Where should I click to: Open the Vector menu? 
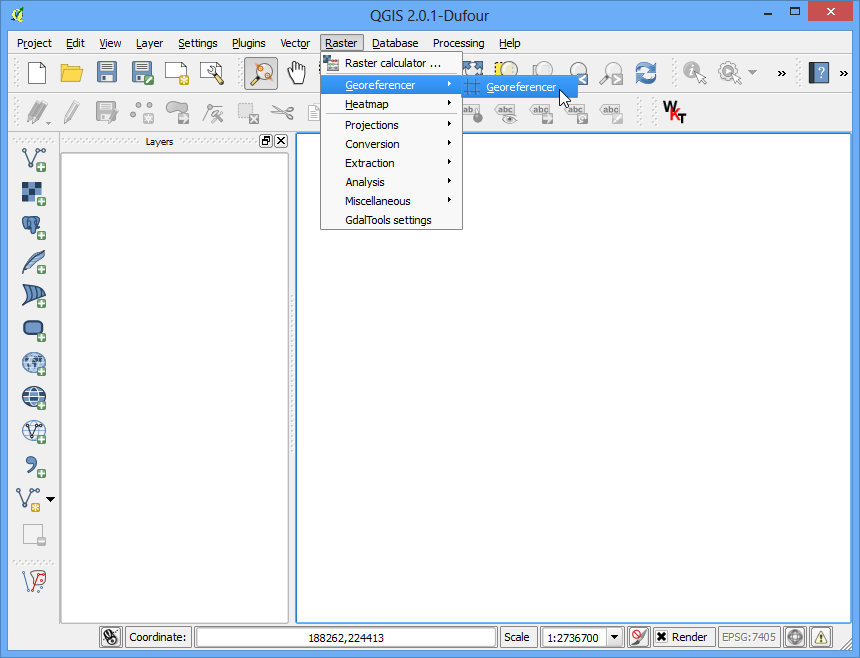[x=295, y=43]
